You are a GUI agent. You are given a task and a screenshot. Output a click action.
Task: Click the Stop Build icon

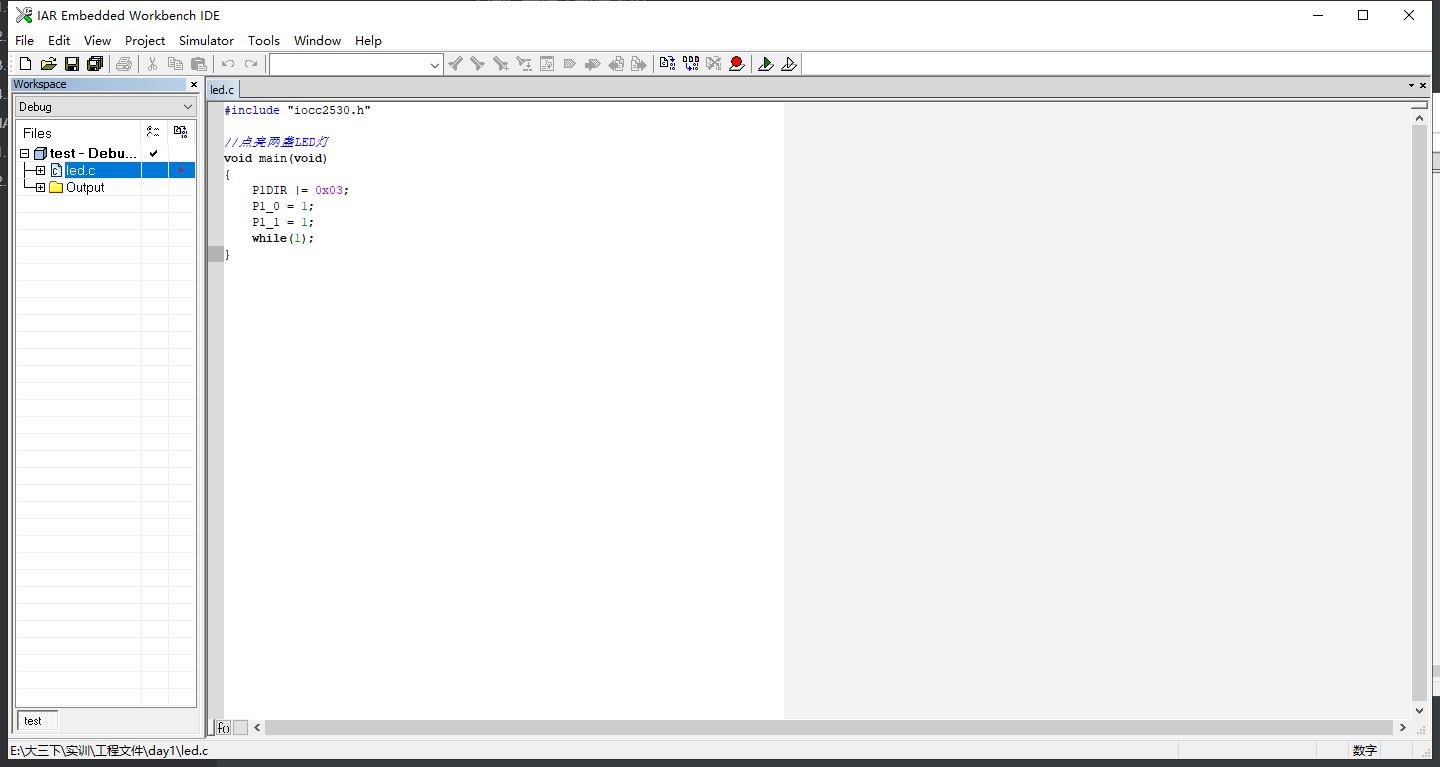pyautogui.click(x=714, y=64)
